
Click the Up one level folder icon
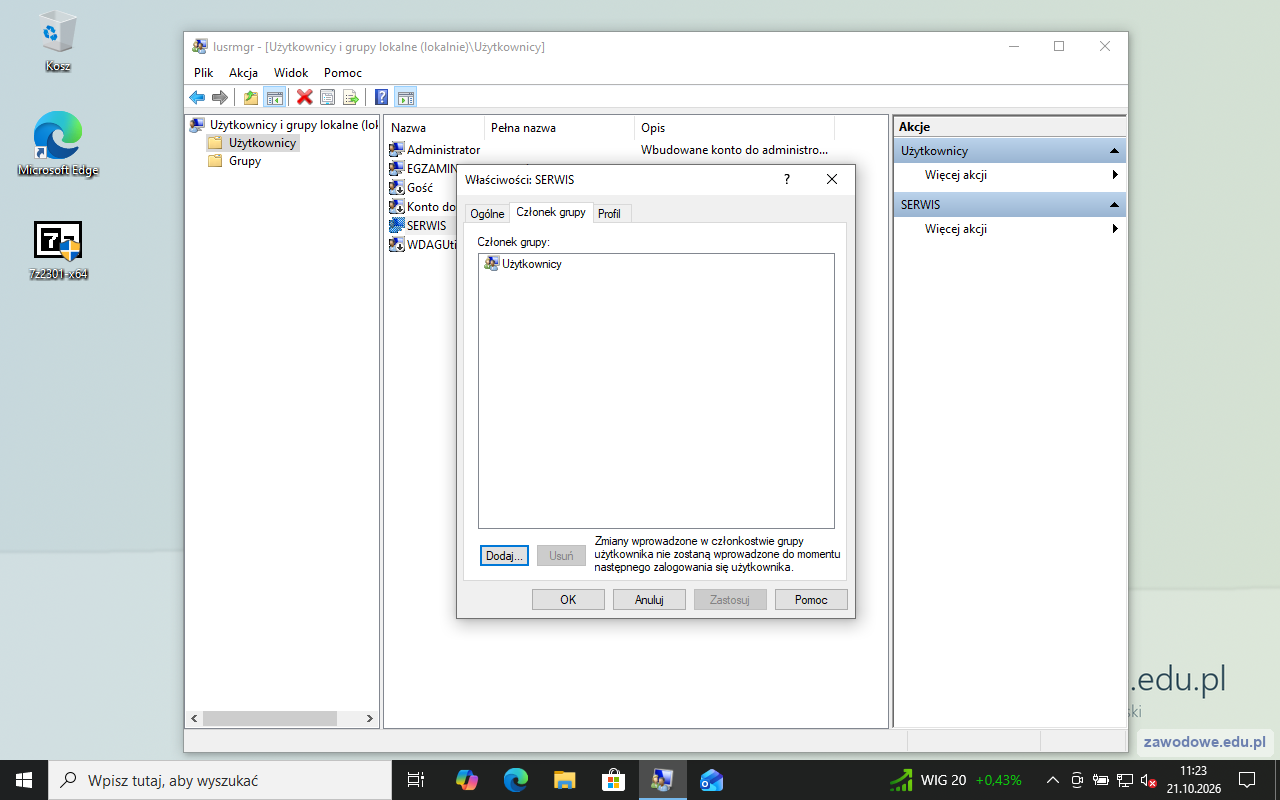[251, 97]
